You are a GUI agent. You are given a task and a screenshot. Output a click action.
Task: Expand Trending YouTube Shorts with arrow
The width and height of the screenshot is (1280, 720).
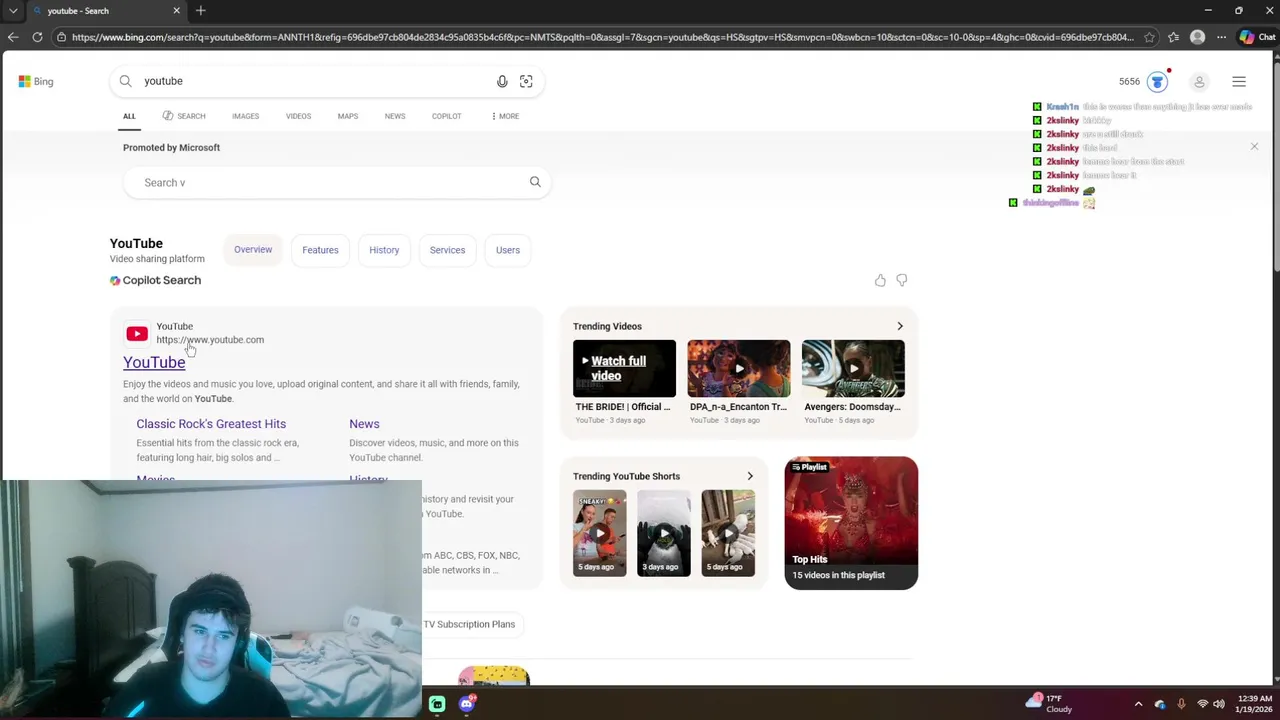point(750,476)
